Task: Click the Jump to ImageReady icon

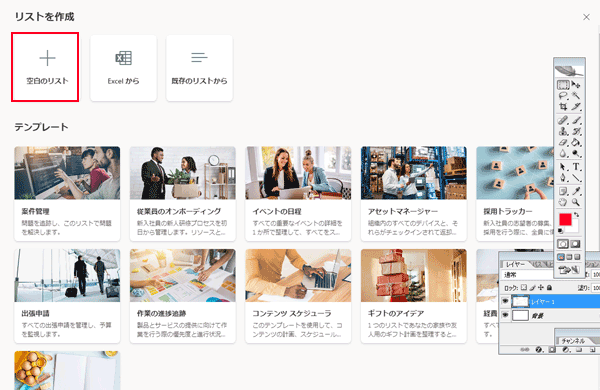Action: pos(569,270)
